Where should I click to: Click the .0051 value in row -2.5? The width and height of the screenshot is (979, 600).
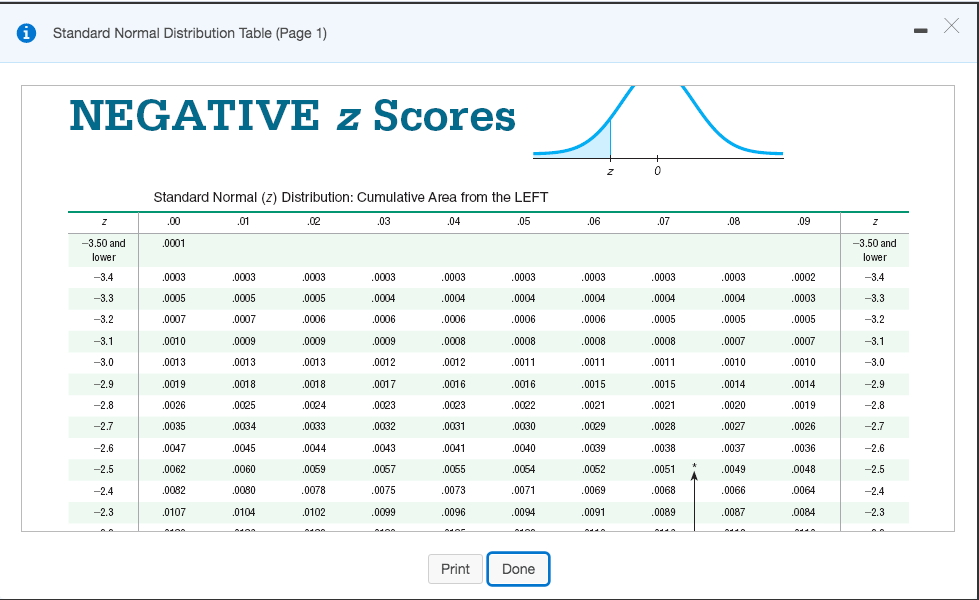click(x=664, y=469)
